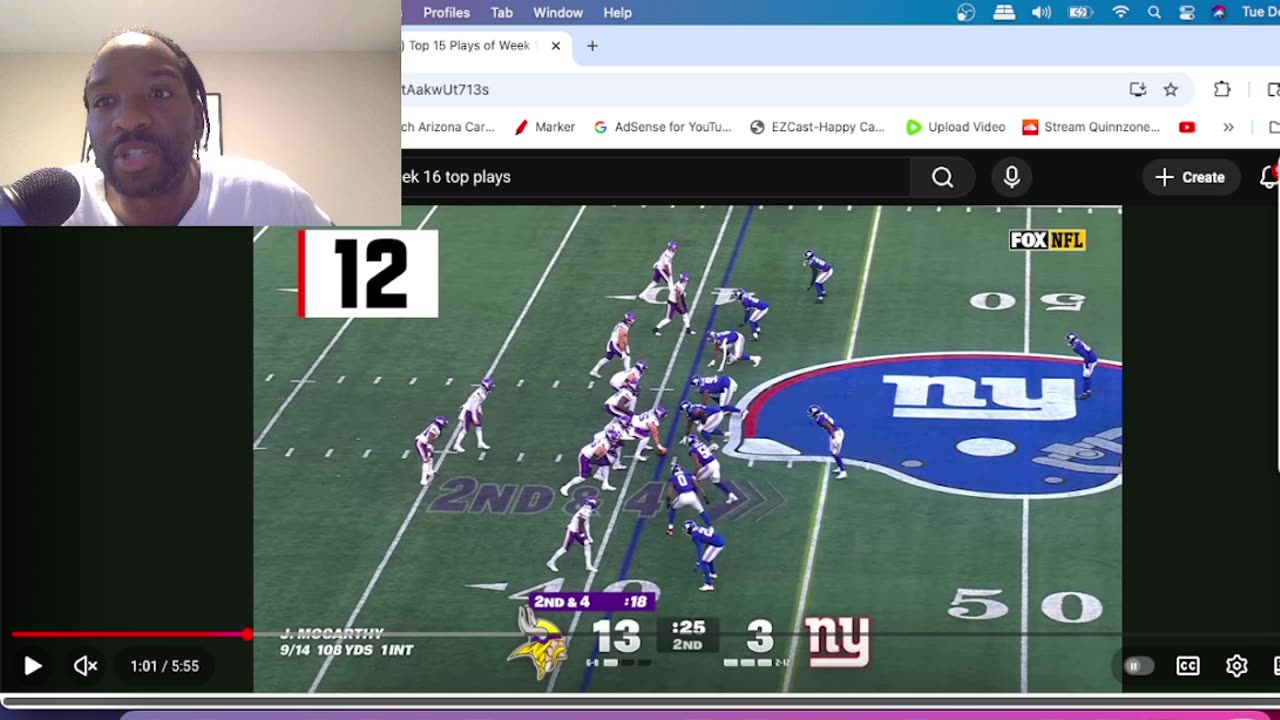Close the Top 15 Plays tab
1280x720 pixels.
coord(556,46)
